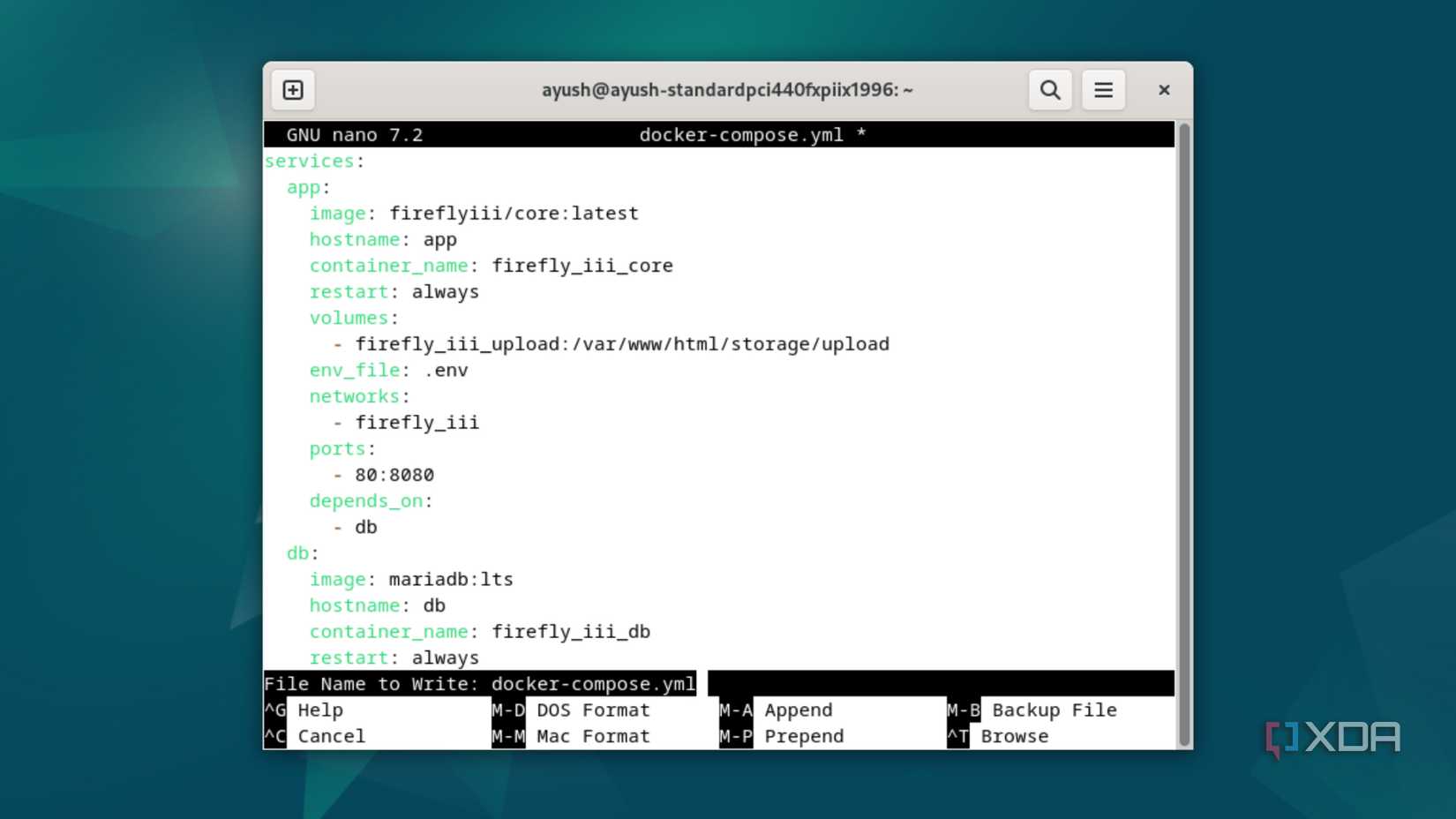Click 'image: mariadb:lts' line
The height and width of the screenshot is (819, 1456).
tap(411, 580)
